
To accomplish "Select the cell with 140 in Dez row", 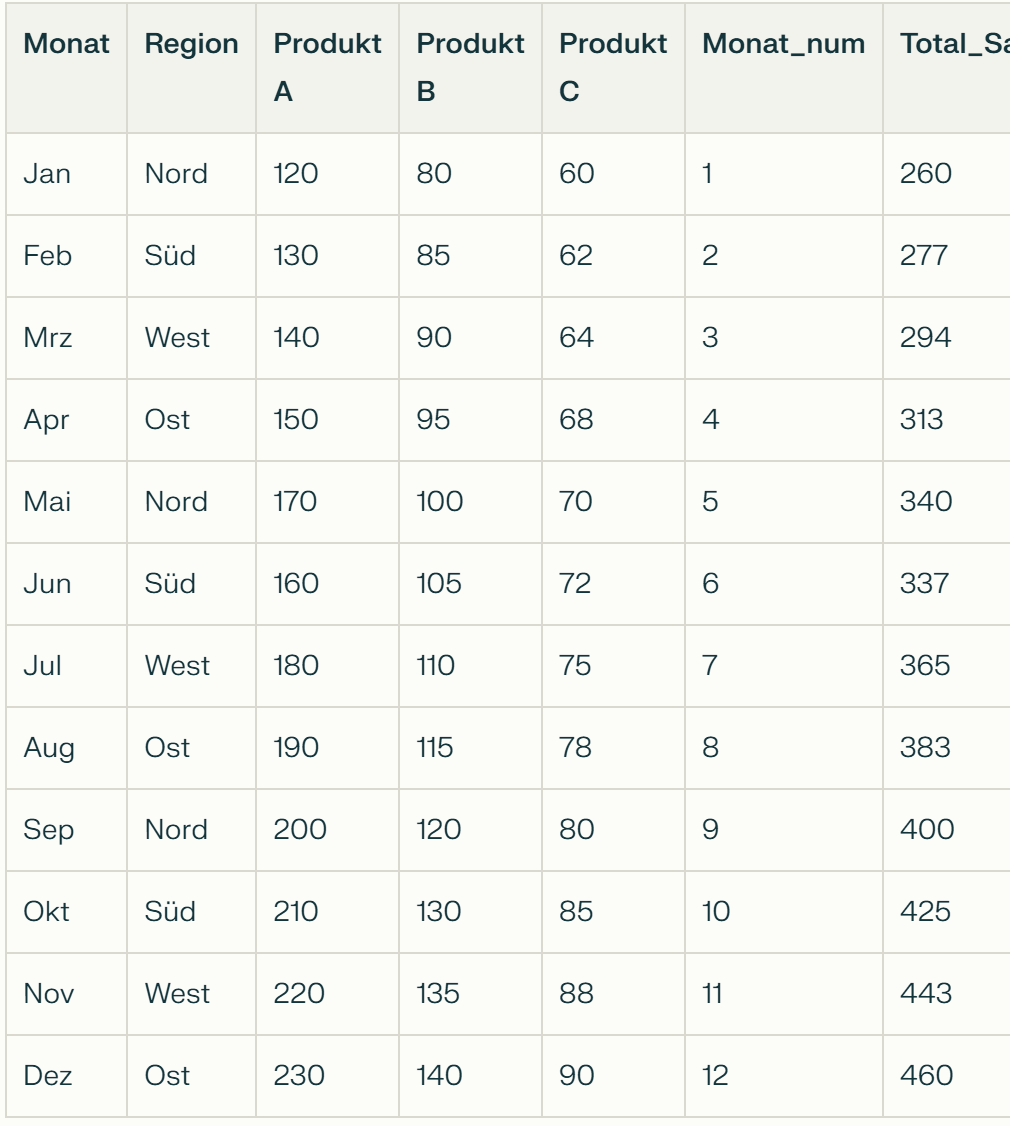I will click(470, 1075).
